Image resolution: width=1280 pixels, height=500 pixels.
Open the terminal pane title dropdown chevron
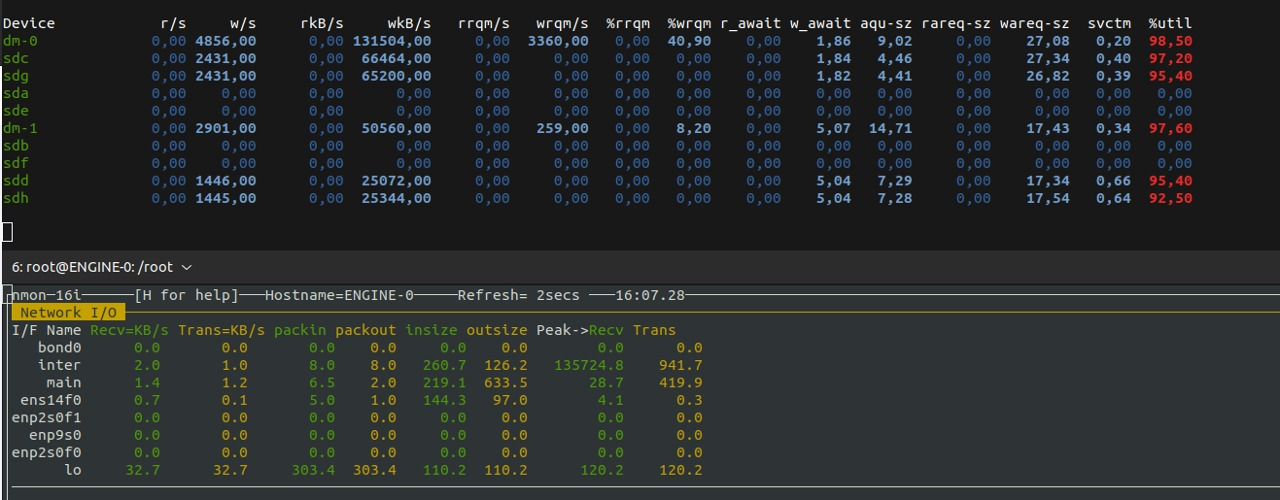coord(187,268)
